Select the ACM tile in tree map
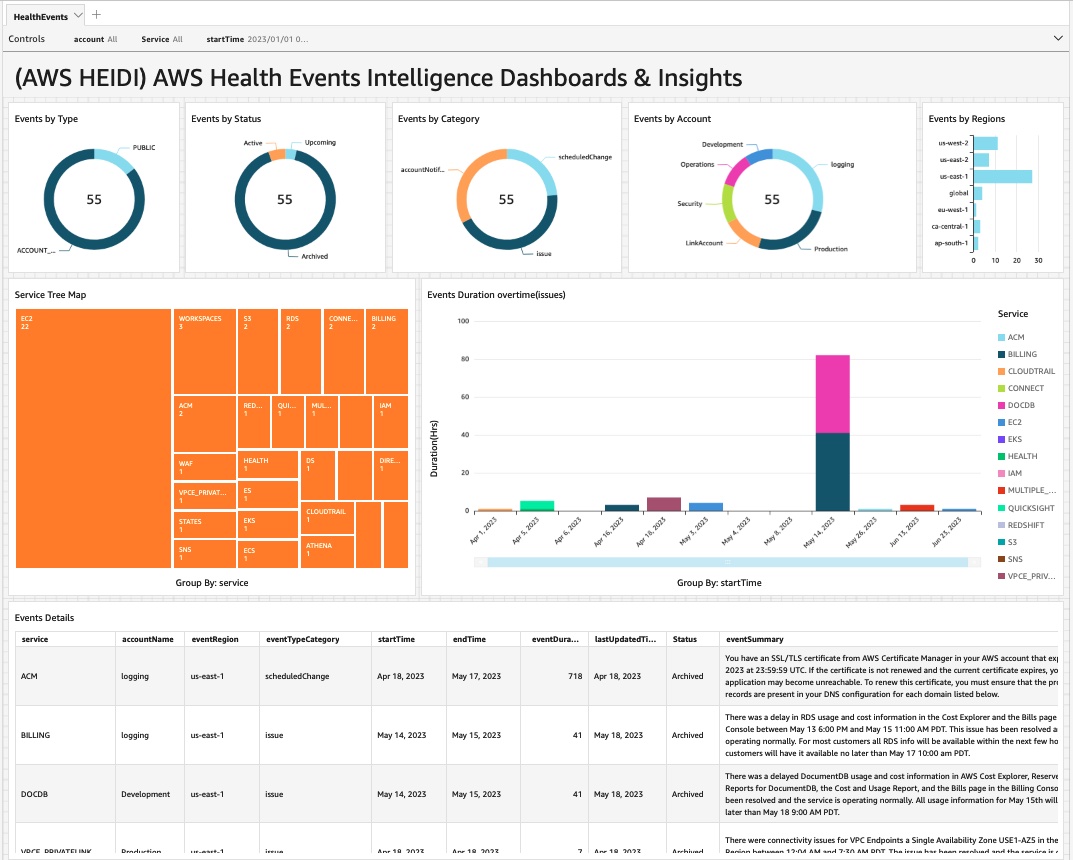This screenshot has width=1073, height=860. (205, 424)
